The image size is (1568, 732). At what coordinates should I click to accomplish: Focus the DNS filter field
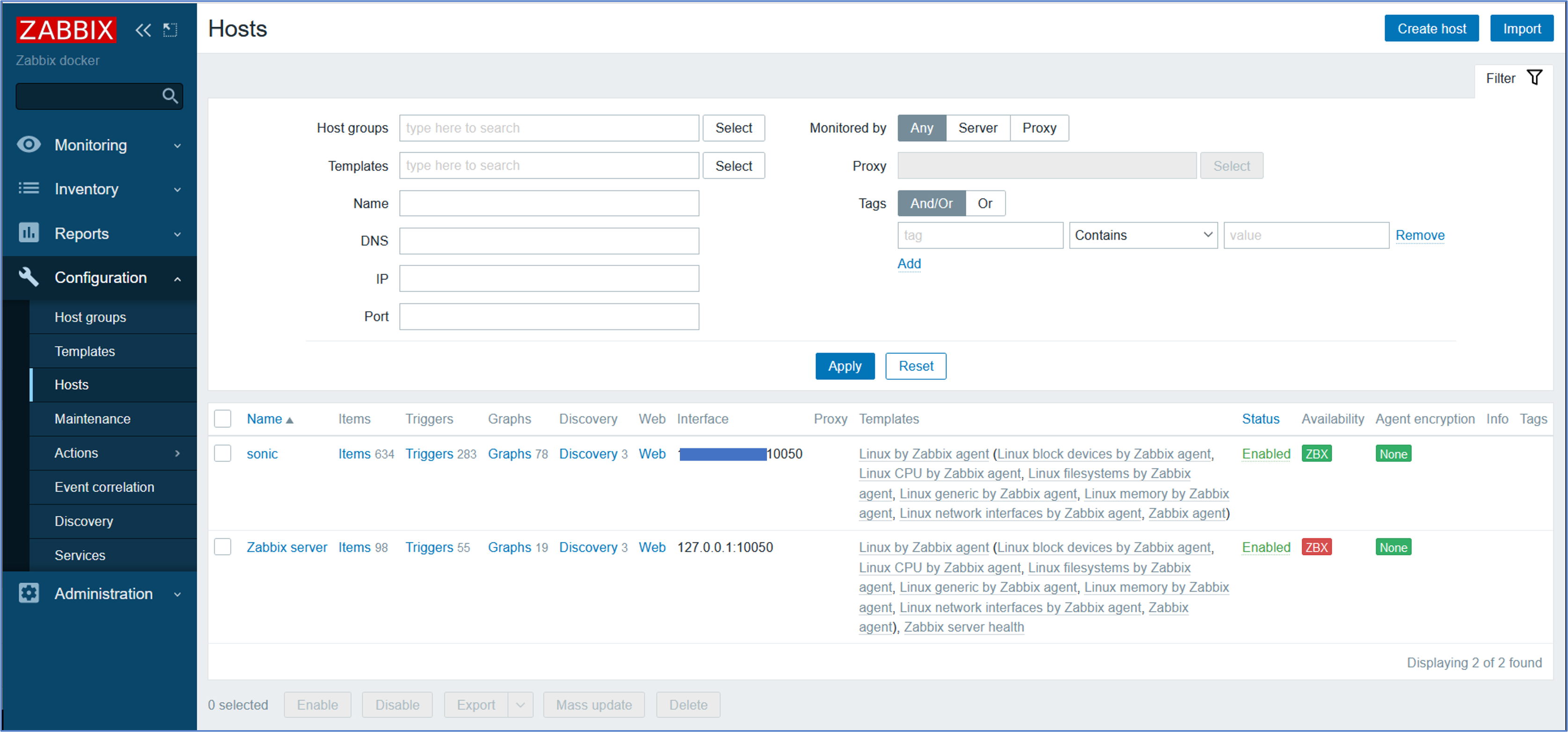(549, 241)
